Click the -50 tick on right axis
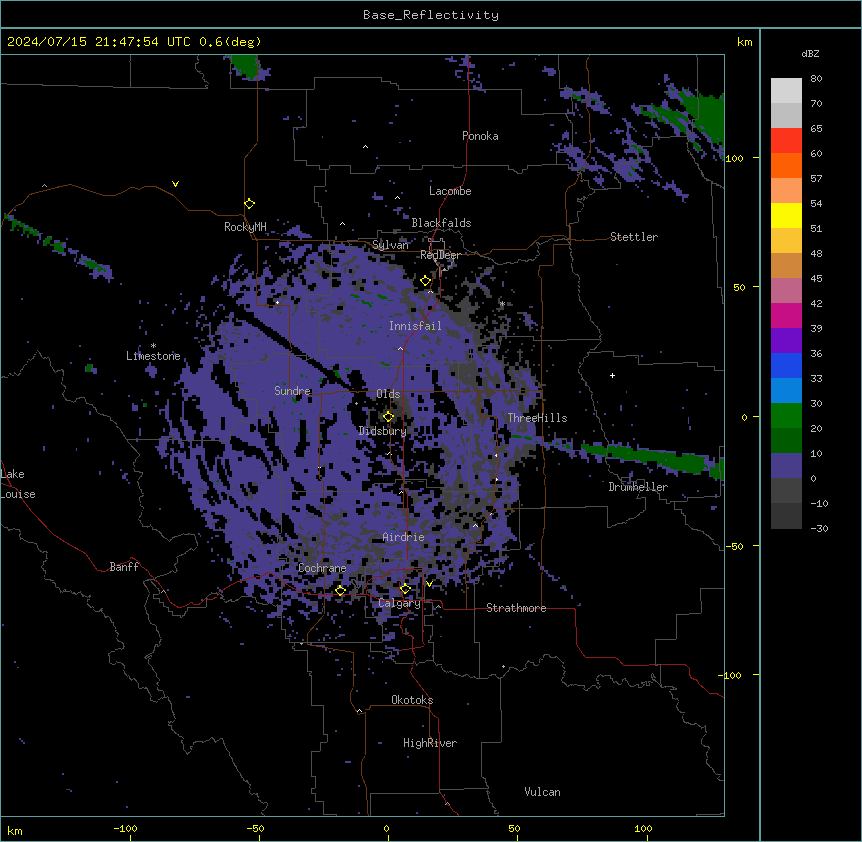862x842 pixels. click(x=734, y=546)
